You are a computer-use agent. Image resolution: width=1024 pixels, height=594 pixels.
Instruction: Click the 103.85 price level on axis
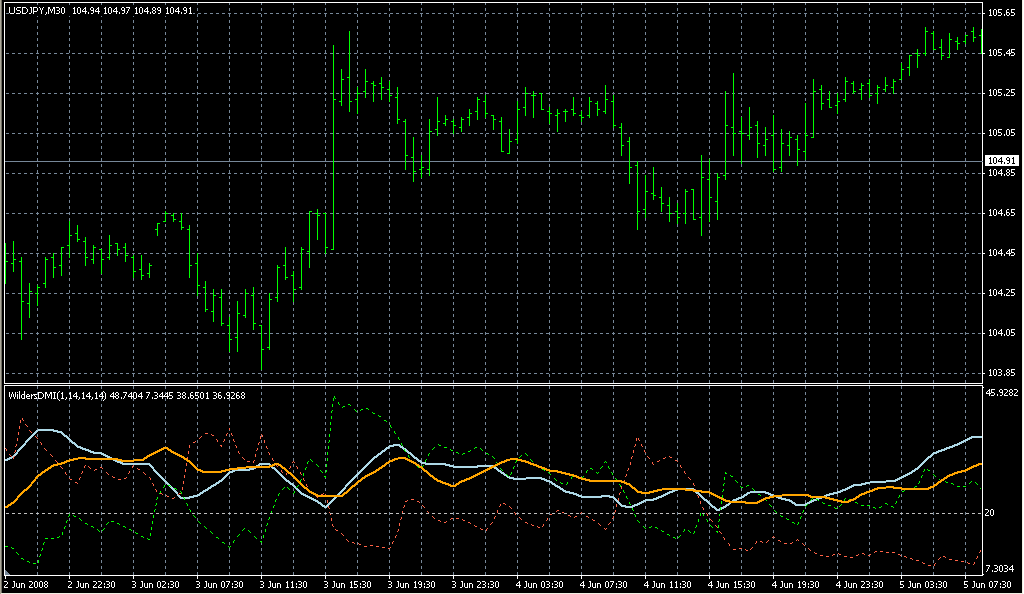coord(1001,373)
